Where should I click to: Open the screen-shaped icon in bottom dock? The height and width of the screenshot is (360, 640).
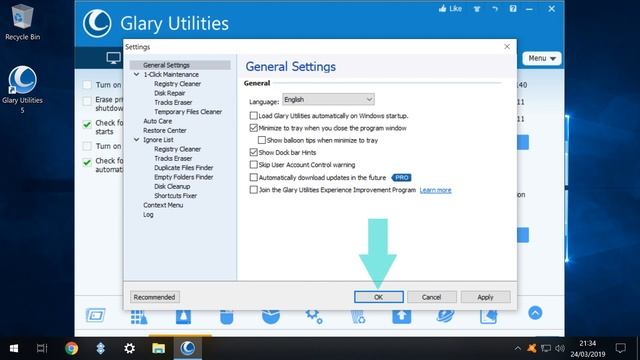pyautogui.click(x=96, y=316)
